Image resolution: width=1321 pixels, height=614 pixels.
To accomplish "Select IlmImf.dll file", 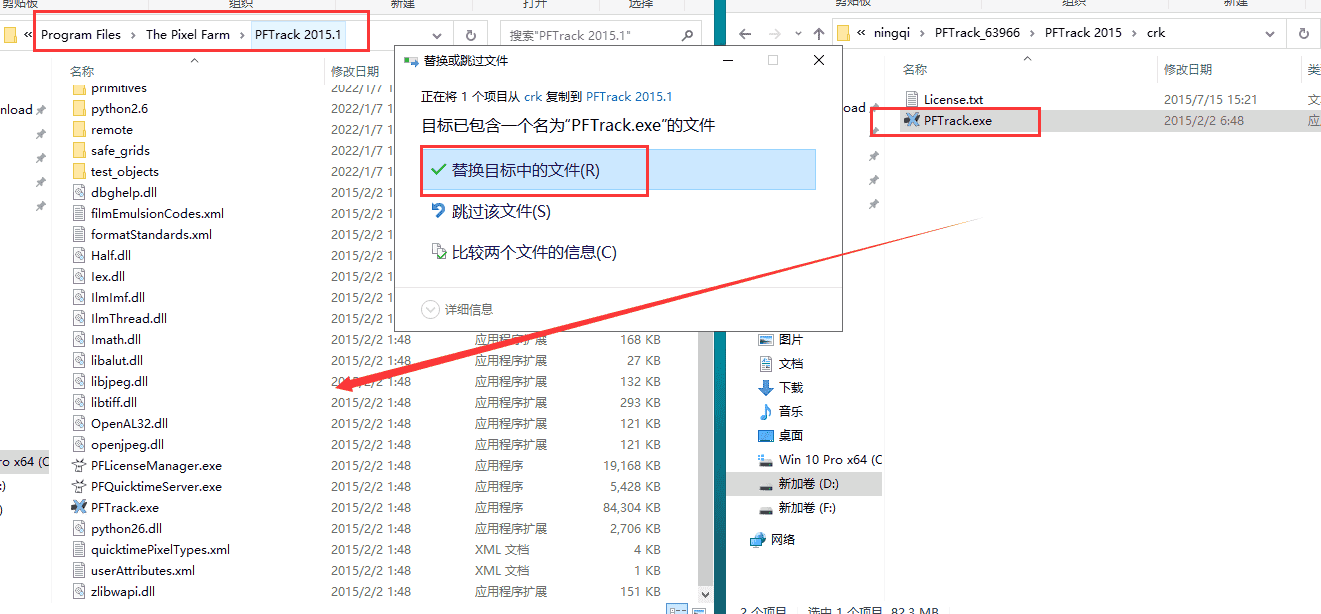I will (118, 297).
